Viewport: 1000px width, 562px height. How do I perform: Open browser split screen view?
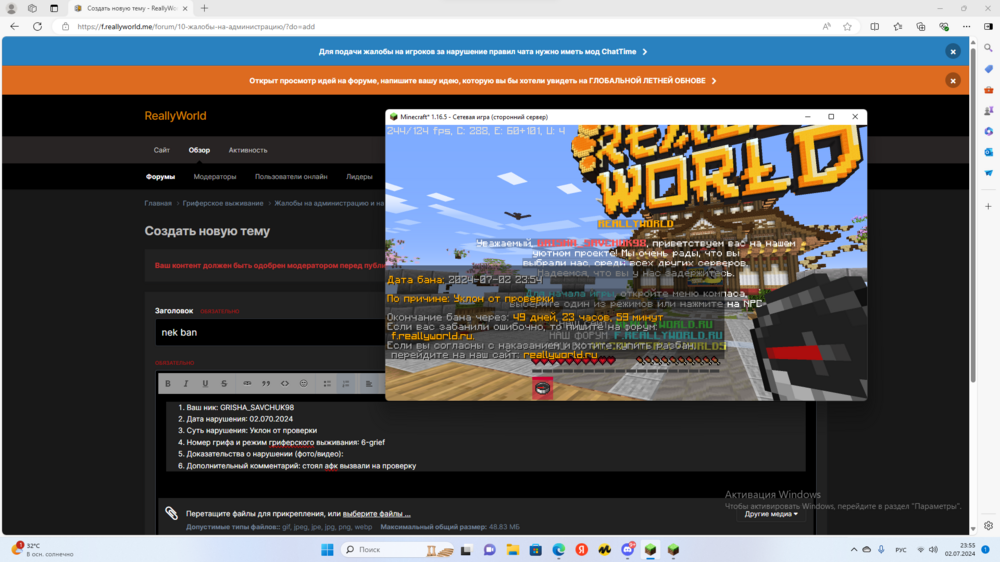[875, 27]
